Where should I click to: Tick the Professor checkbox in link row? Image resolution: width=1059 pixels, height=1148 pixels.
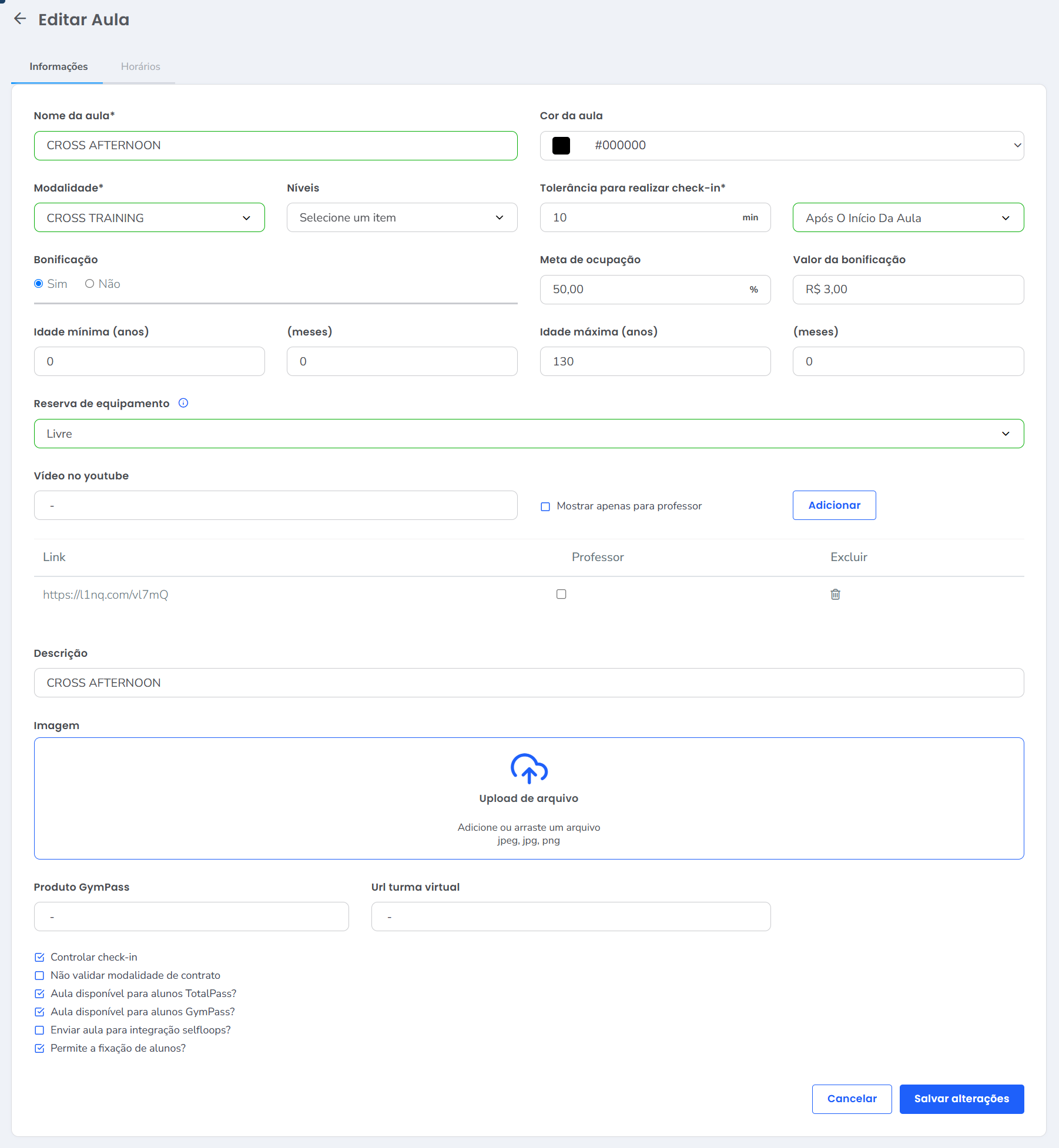561,595
